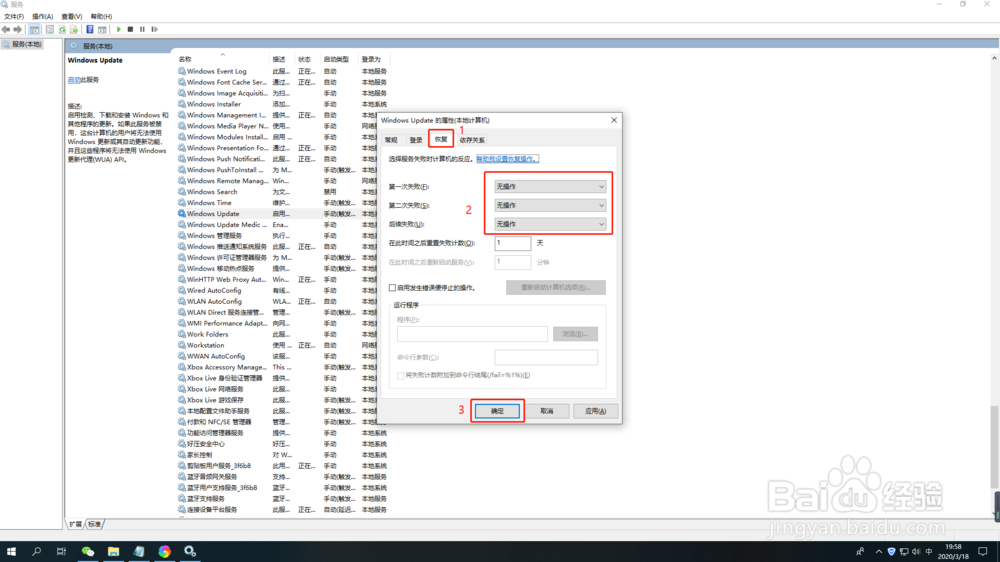The image size is (1000, 562).
Task: Open 第一次失败 action dropdown
Action: [x=550, y=186]
